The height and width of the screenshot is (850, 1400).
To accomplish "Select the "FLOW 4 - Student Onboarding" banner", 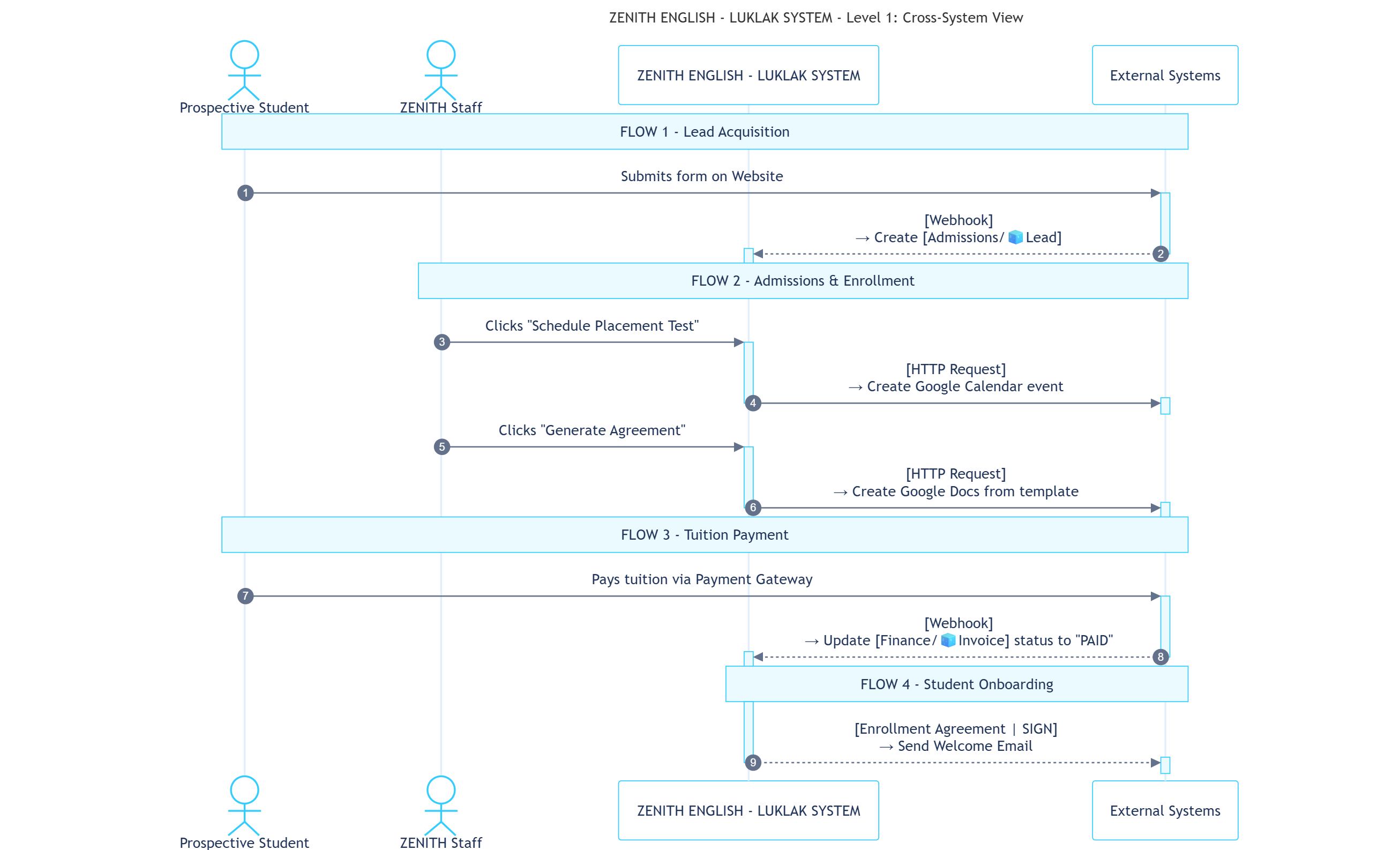I will [957, 684].
